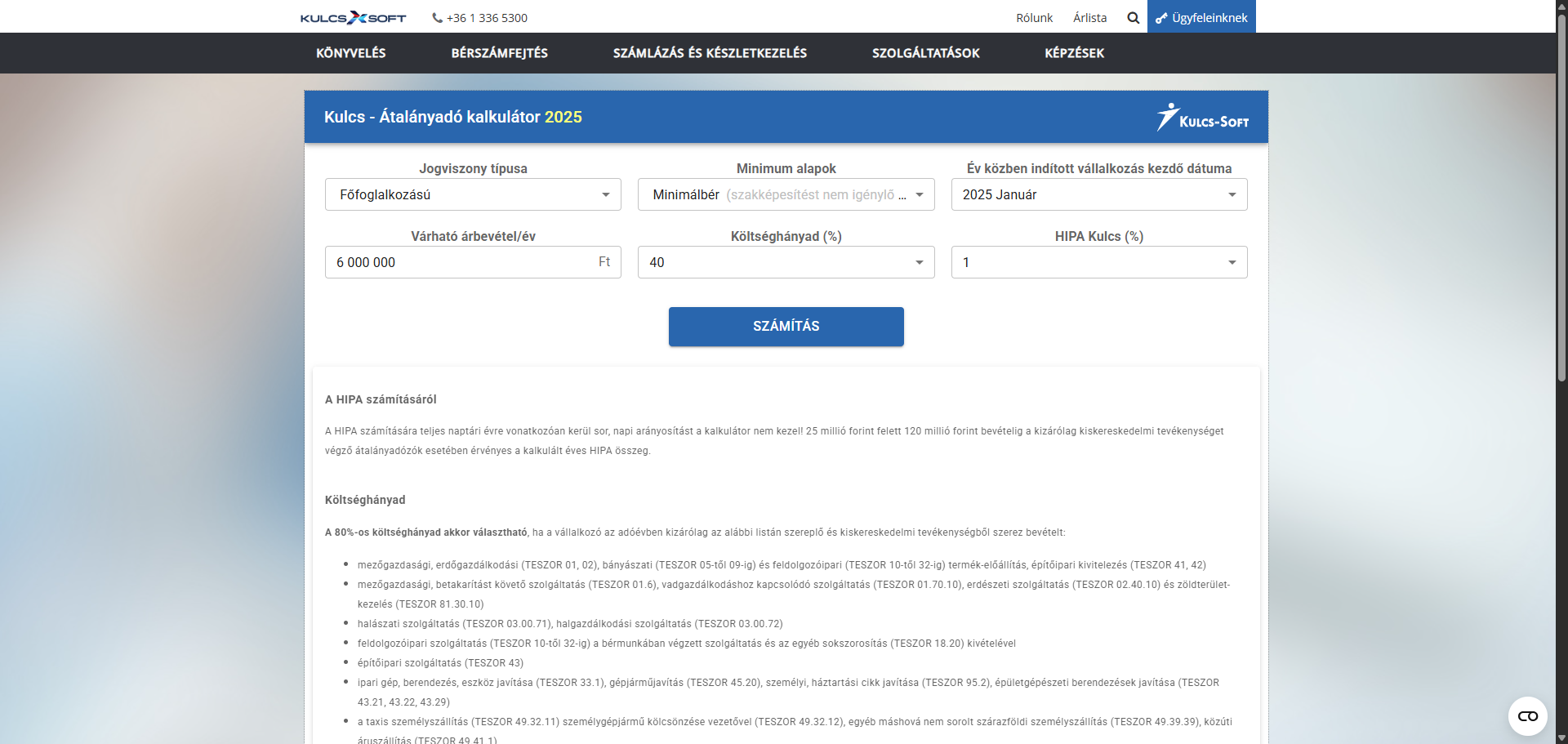Expand the HIPA Kulcs (%) dropdown
The width and height of the screenshot is (1568, 744).
click(x=1099, y=262)
